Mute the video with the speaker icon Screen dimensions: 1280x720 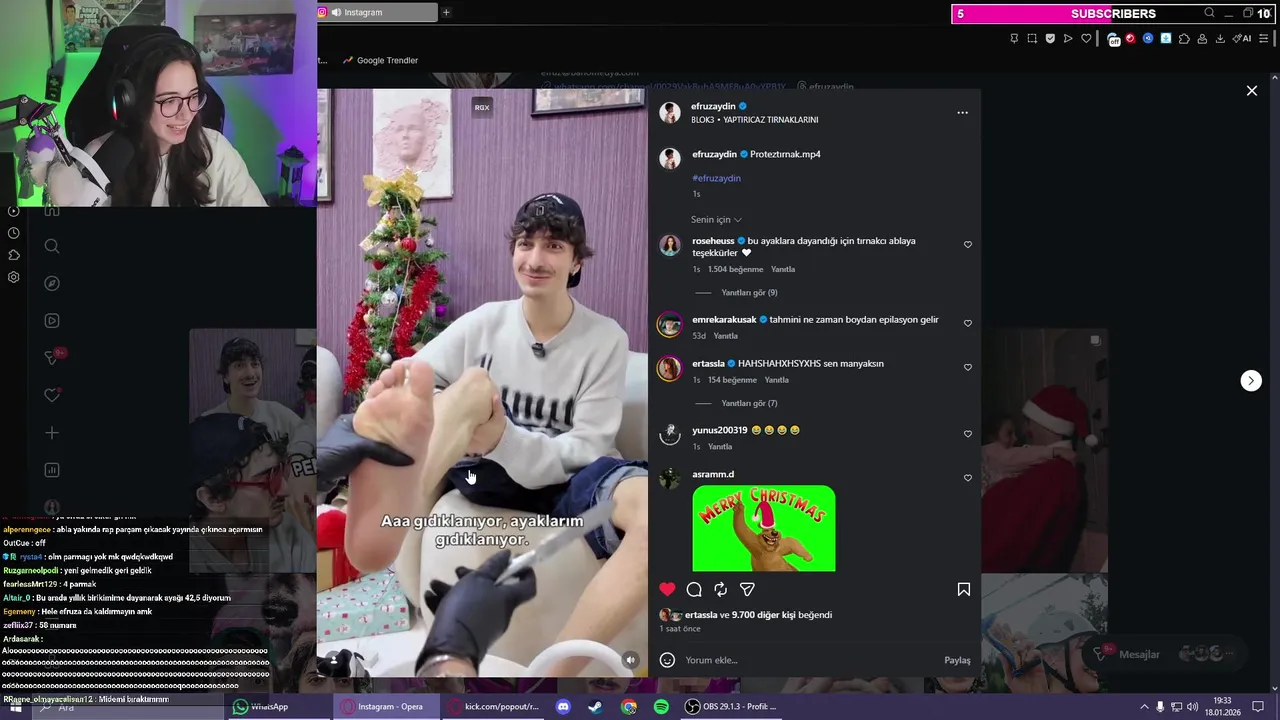(x=630, y=660)
